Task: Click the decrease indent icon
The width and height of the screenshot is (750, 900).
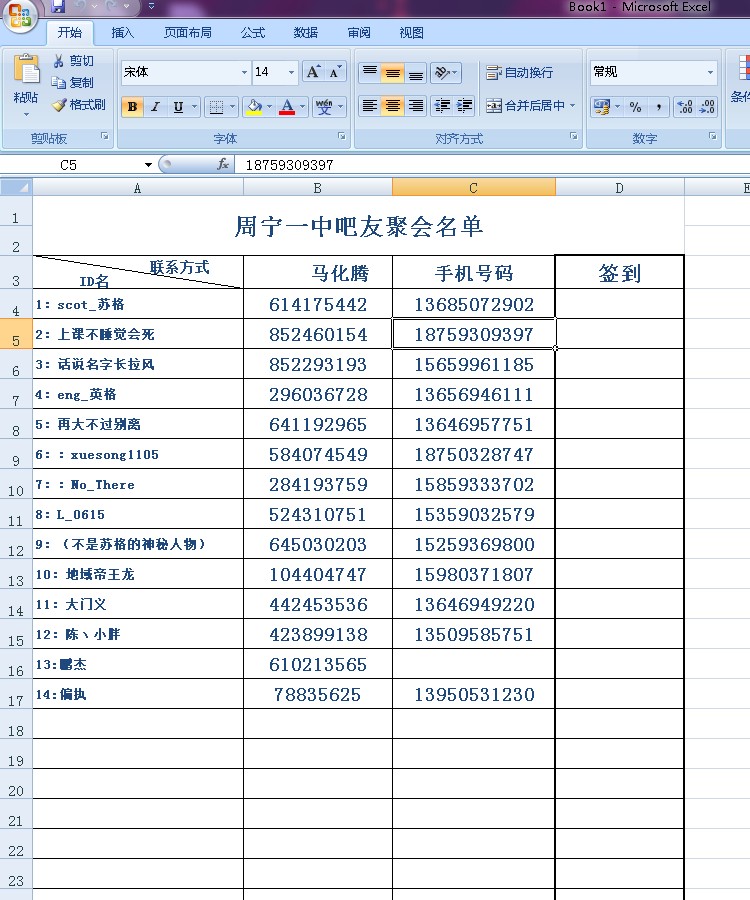Action: (x=442, y=106)
